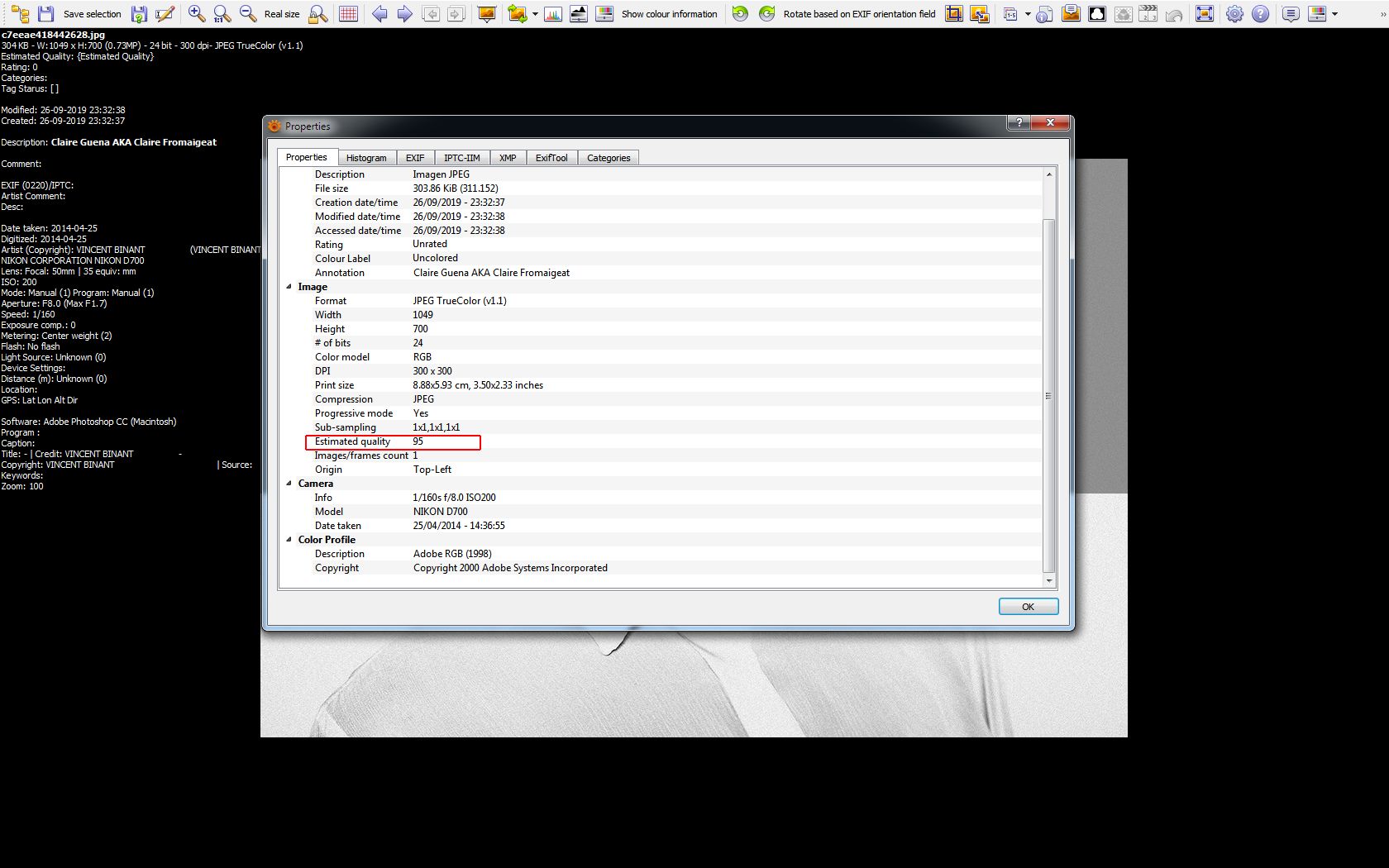Click the OK button
Viewport: 1389px width, 868px height.
coord(1029,607)
